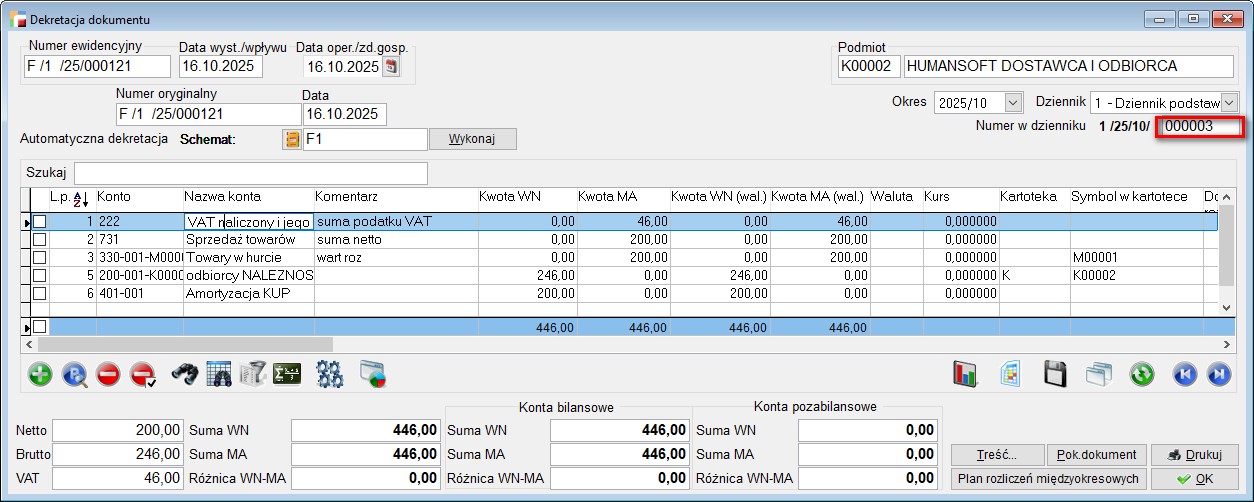Image resolution: width=1254 pixels, height=502 pixels.
Task: Open the sigma formula calculator icon
Action: pos(288,374)
